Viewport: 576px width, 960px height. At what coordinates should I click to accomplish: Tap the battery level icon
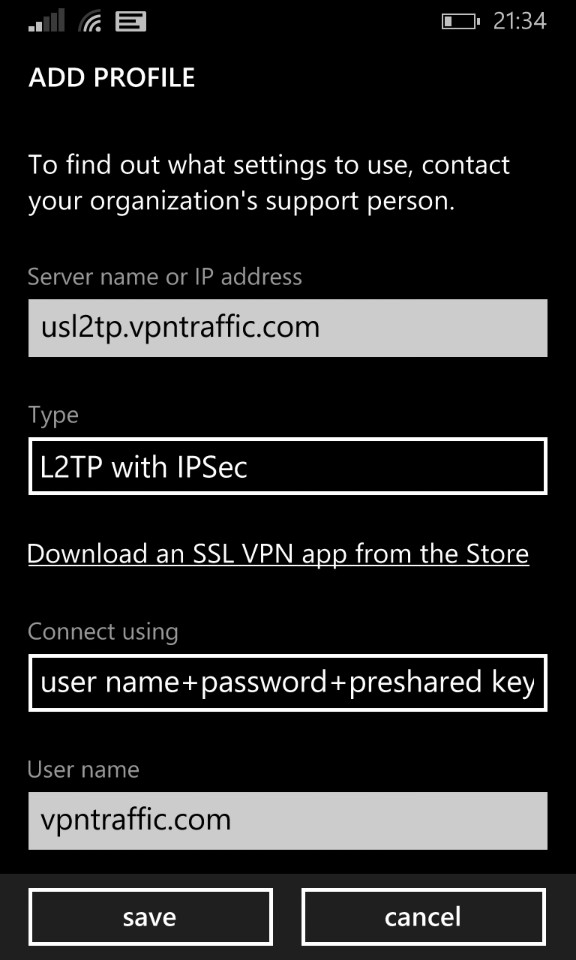click(460, 22)
